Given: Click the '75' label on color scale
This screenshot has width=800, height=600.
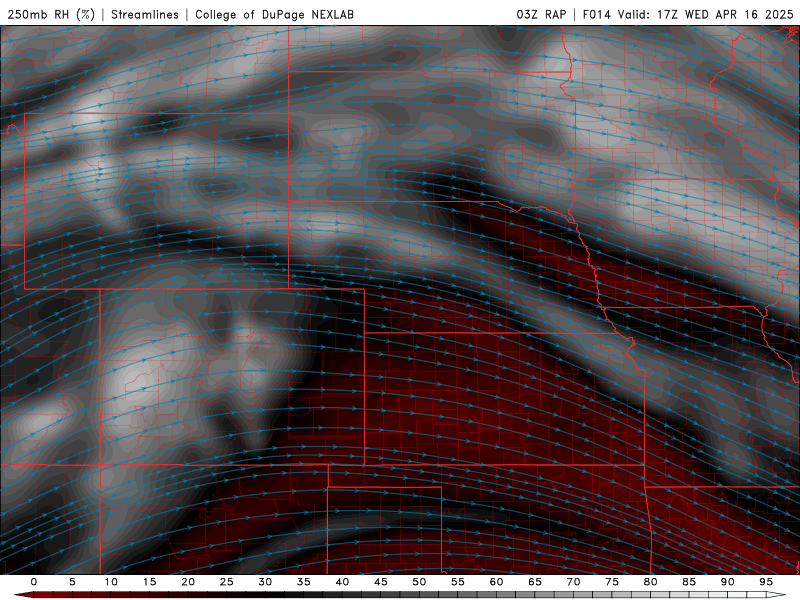Looking at the screenshot, I should point(612,582).
